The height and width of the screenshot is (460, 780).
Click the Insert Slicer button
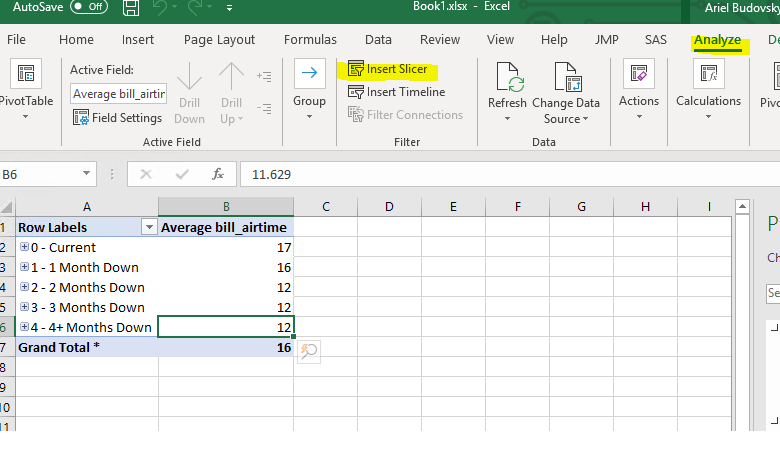pos(387,69)
